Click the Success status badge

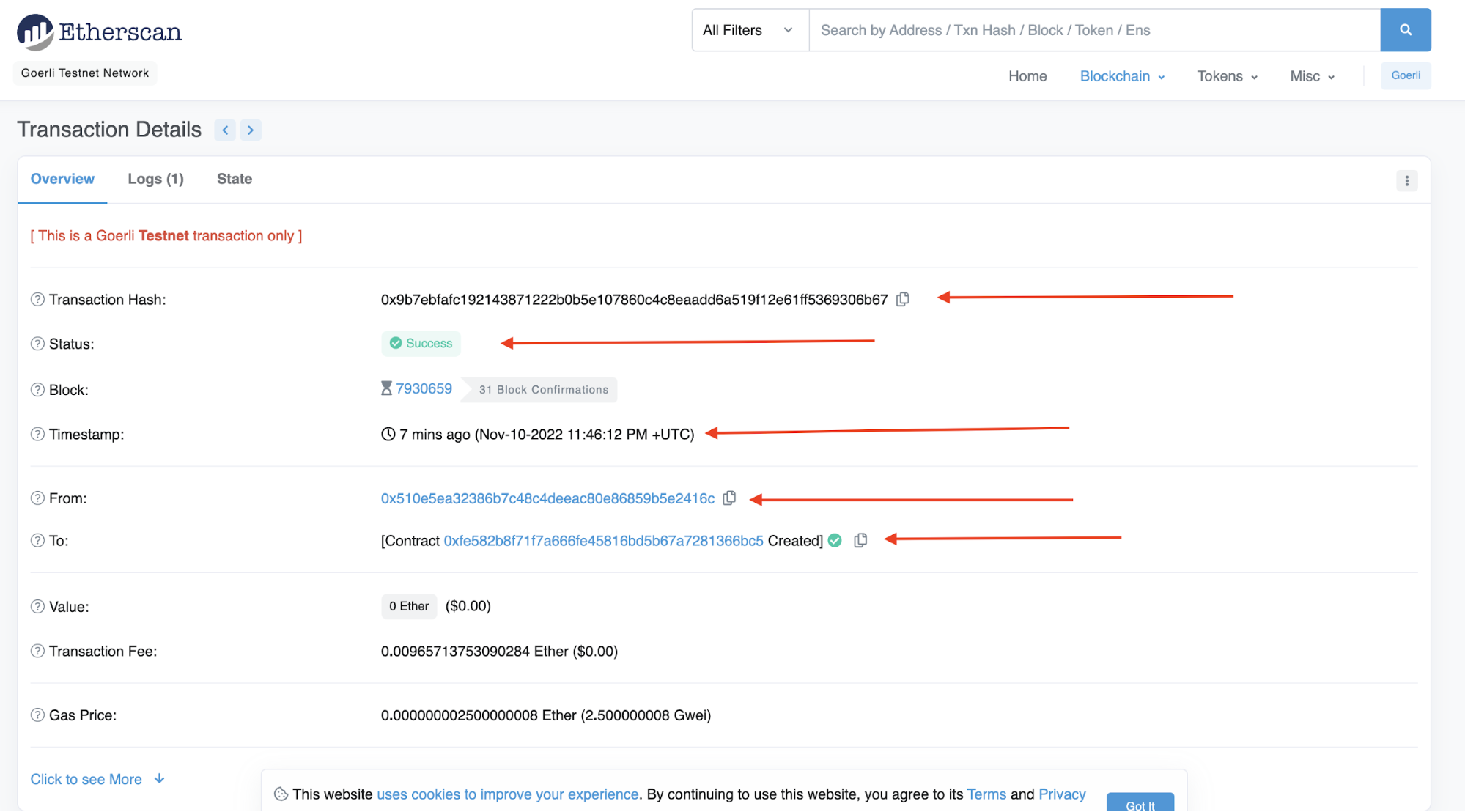pyautogui.click(x=421, y=343)
